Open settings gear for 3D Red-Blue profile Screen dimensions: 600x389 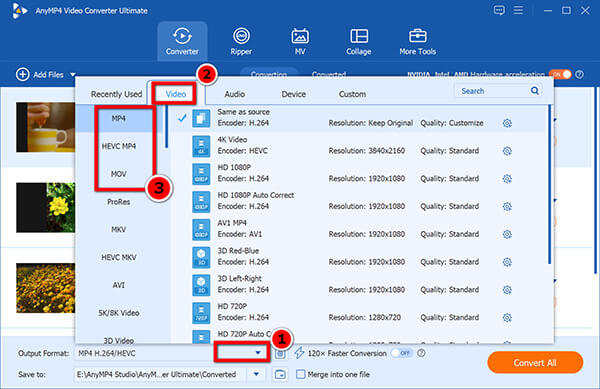(507, 262)
